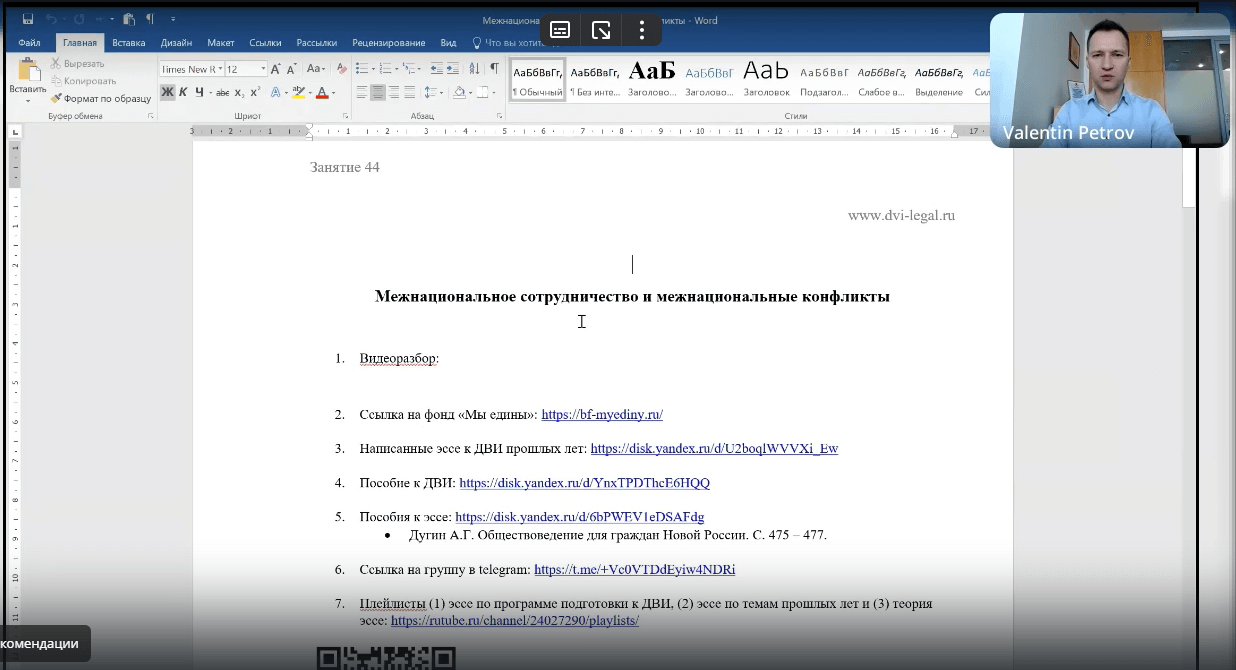1236x670 pixels.
Task: Click the sort icon in paragraph group
Action: [x=475, y=68]
